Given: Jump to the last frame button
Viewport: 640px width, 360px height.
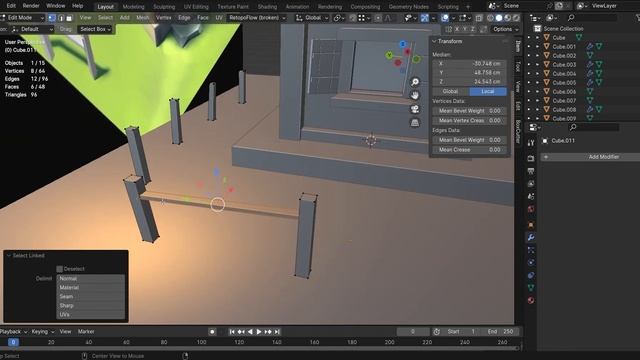Looking at the screenshot, I should [x=277, y=332].
